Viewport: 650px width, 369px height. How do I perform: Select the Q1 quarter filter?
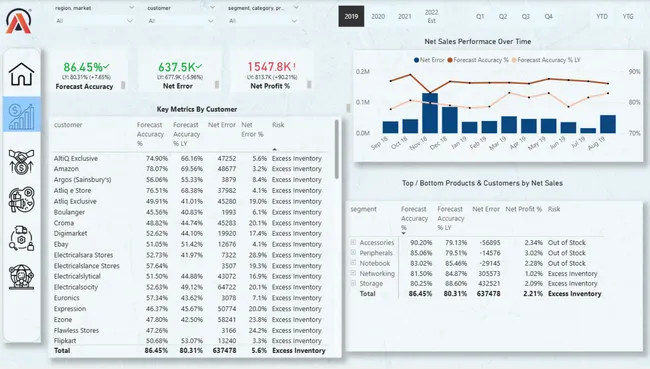(x=480, y=17)
